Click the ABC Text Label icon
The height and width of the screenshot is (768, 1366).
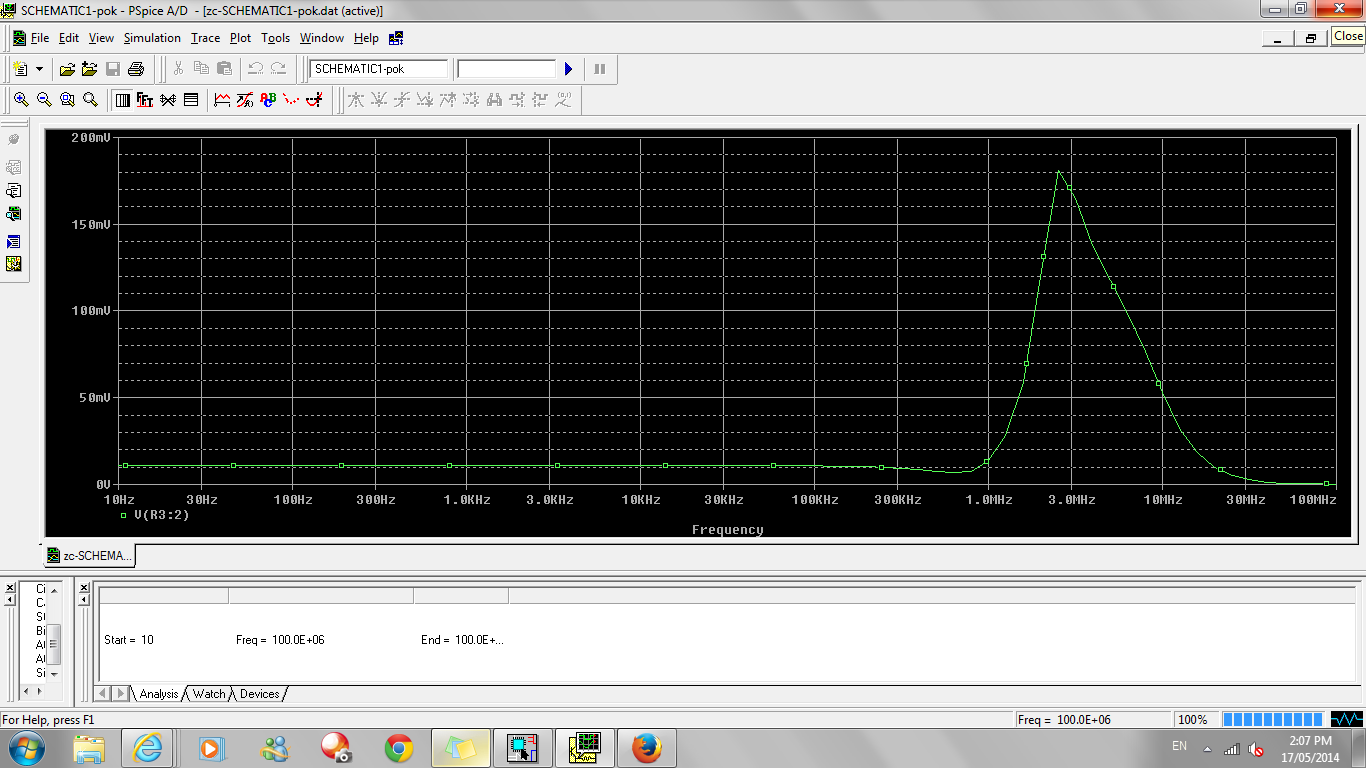268,100
